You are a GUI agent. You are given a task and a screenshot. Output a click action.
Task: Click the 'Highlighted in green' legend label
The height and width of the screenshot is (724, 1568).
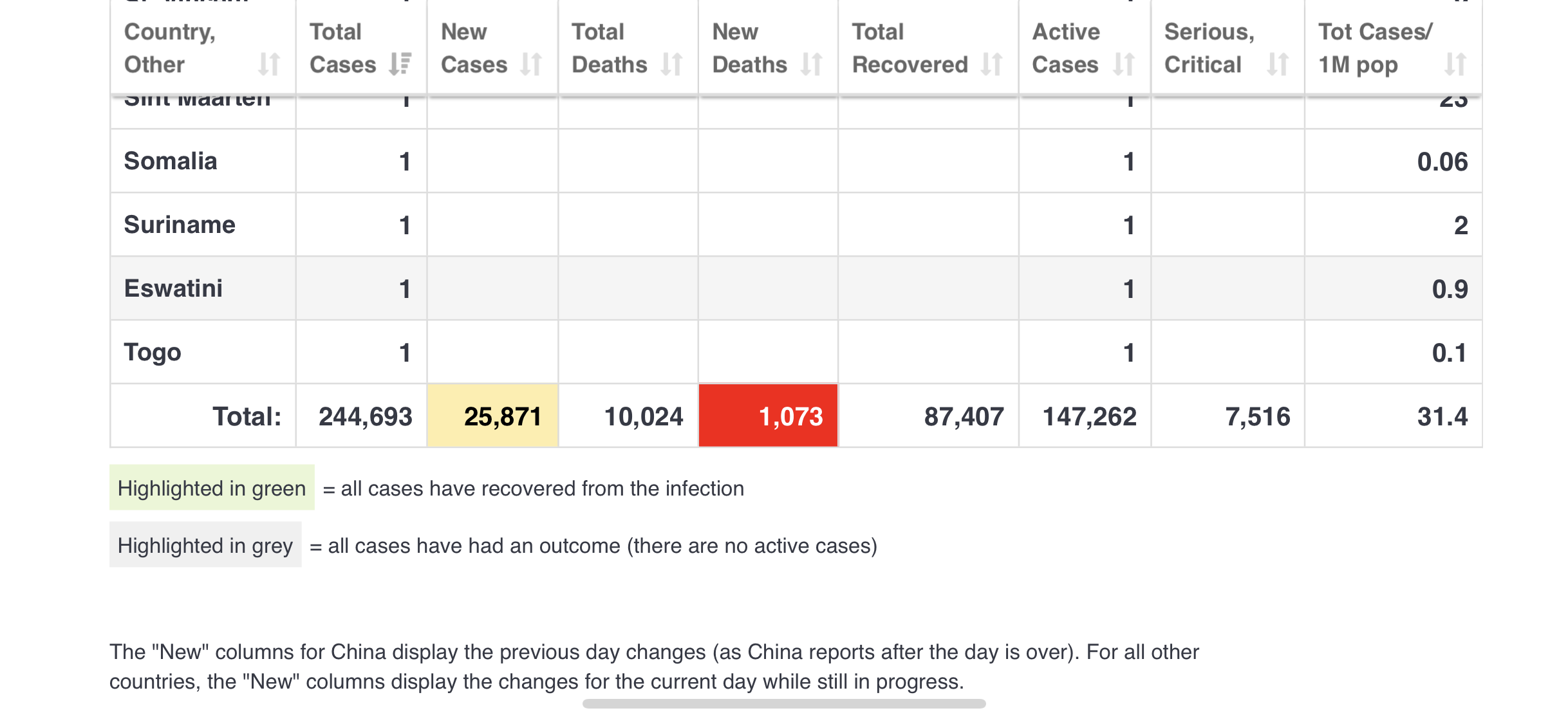(x=212, y=488)
